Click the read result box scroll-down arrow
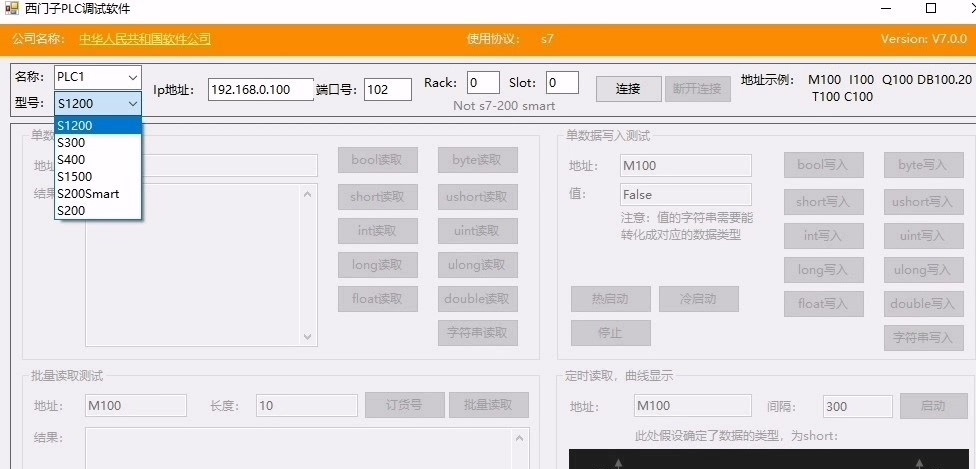Image resolution: width=976 pixels, height=469 pixels. [x=307, y=336]
